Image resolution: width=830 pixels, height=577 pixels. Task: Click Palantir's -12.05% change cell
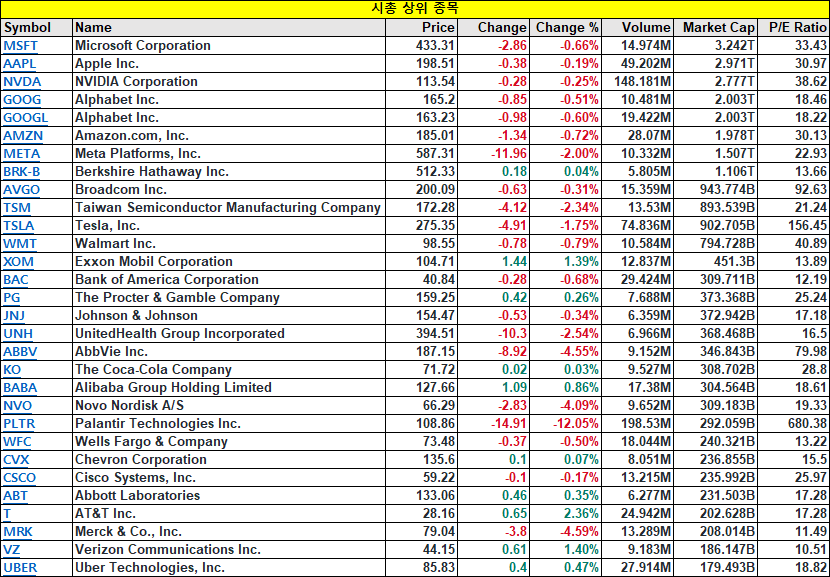point(565,423)
